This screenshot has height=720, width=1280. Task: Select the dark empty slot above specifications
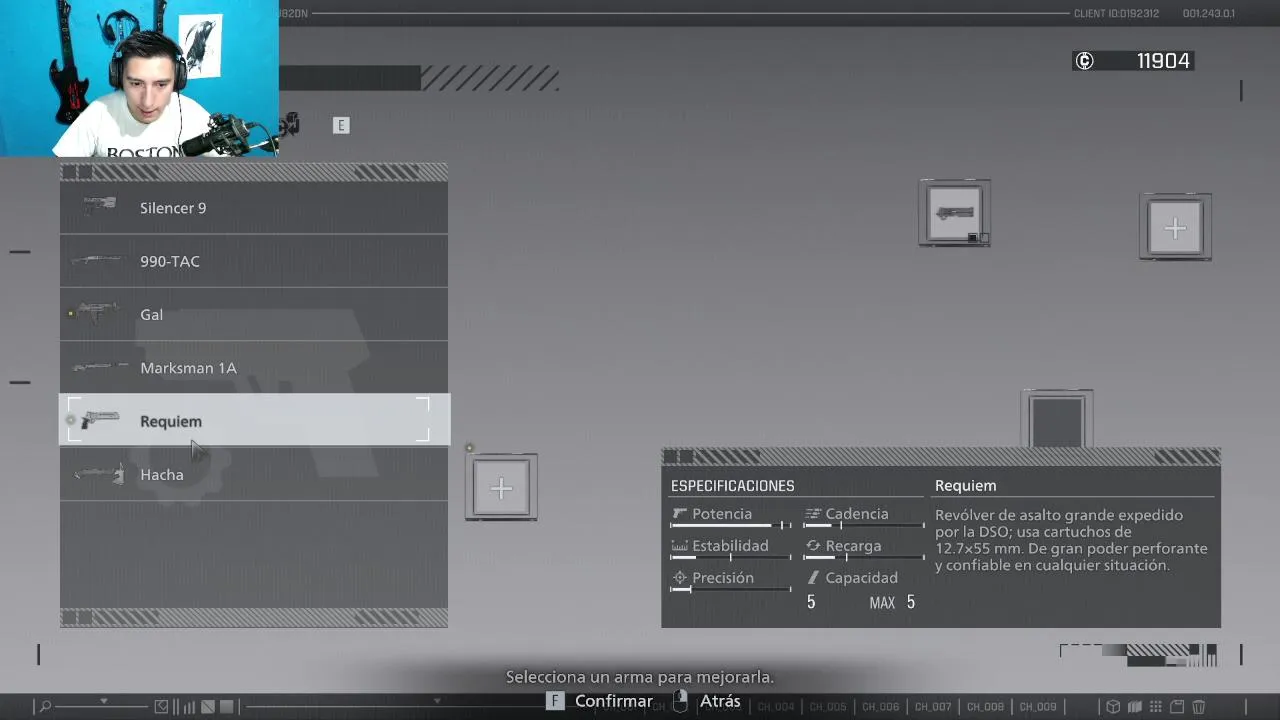tap(1057, 420)
